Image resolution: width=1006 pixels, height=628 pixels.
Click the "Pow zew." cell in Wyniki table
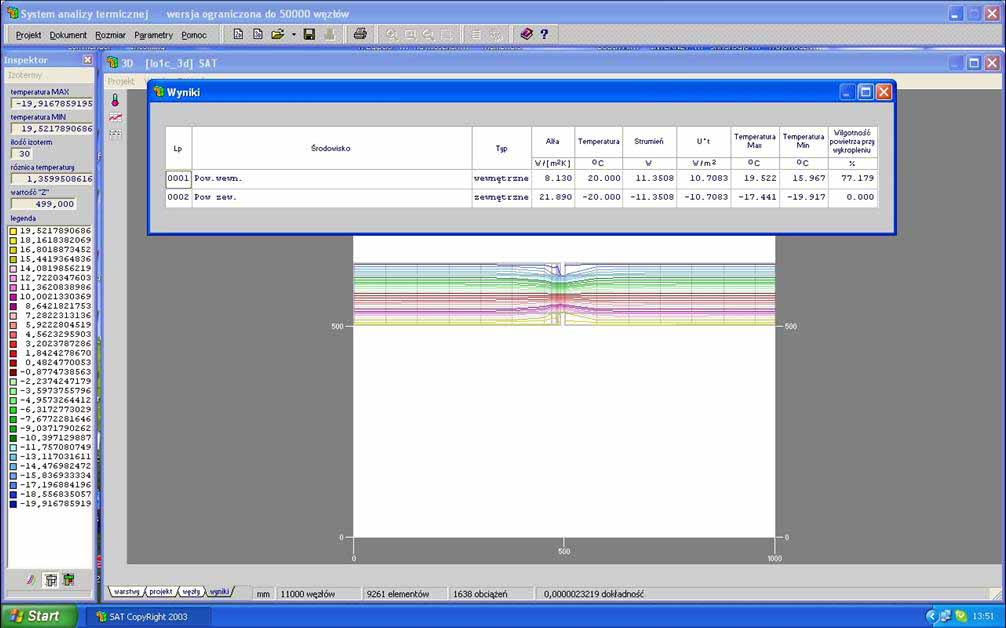coord(332,198)
